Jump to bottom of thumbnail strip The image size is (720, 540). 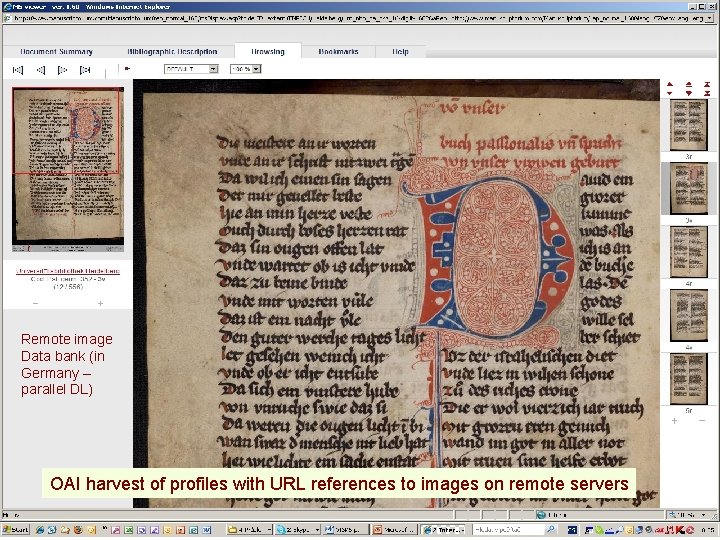pos(707,93)
